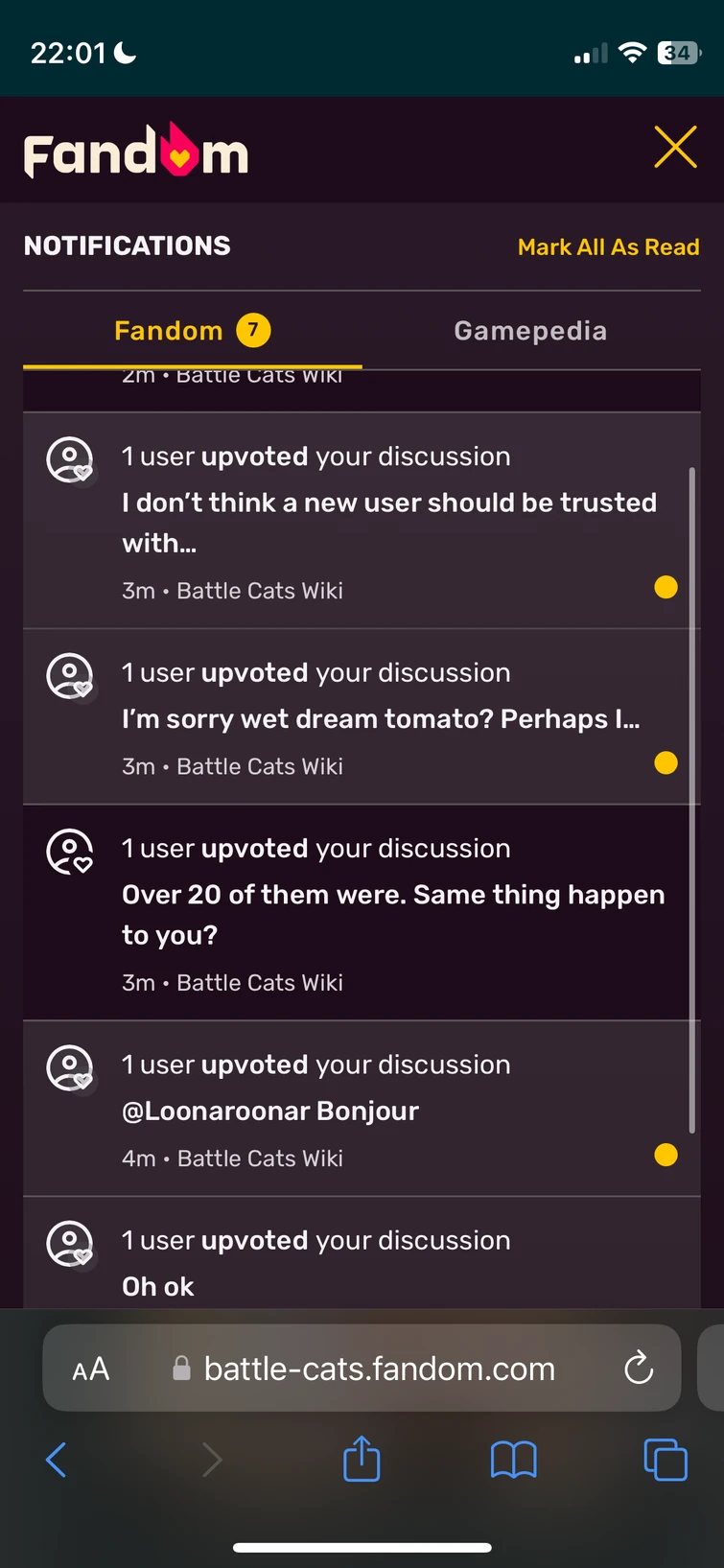
Task: Click unread dot on "@Loonaroonar Bonjour" notification
Action: click(666, 1155)
